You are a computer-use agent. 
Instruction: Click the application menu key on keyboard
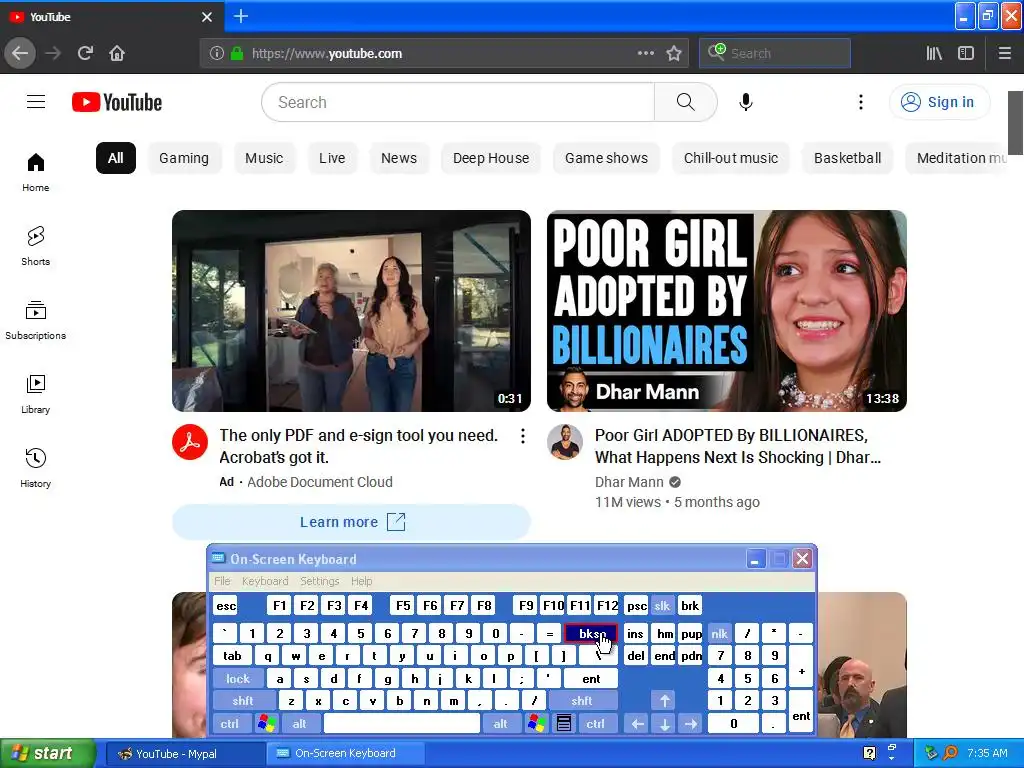[564, 724]
